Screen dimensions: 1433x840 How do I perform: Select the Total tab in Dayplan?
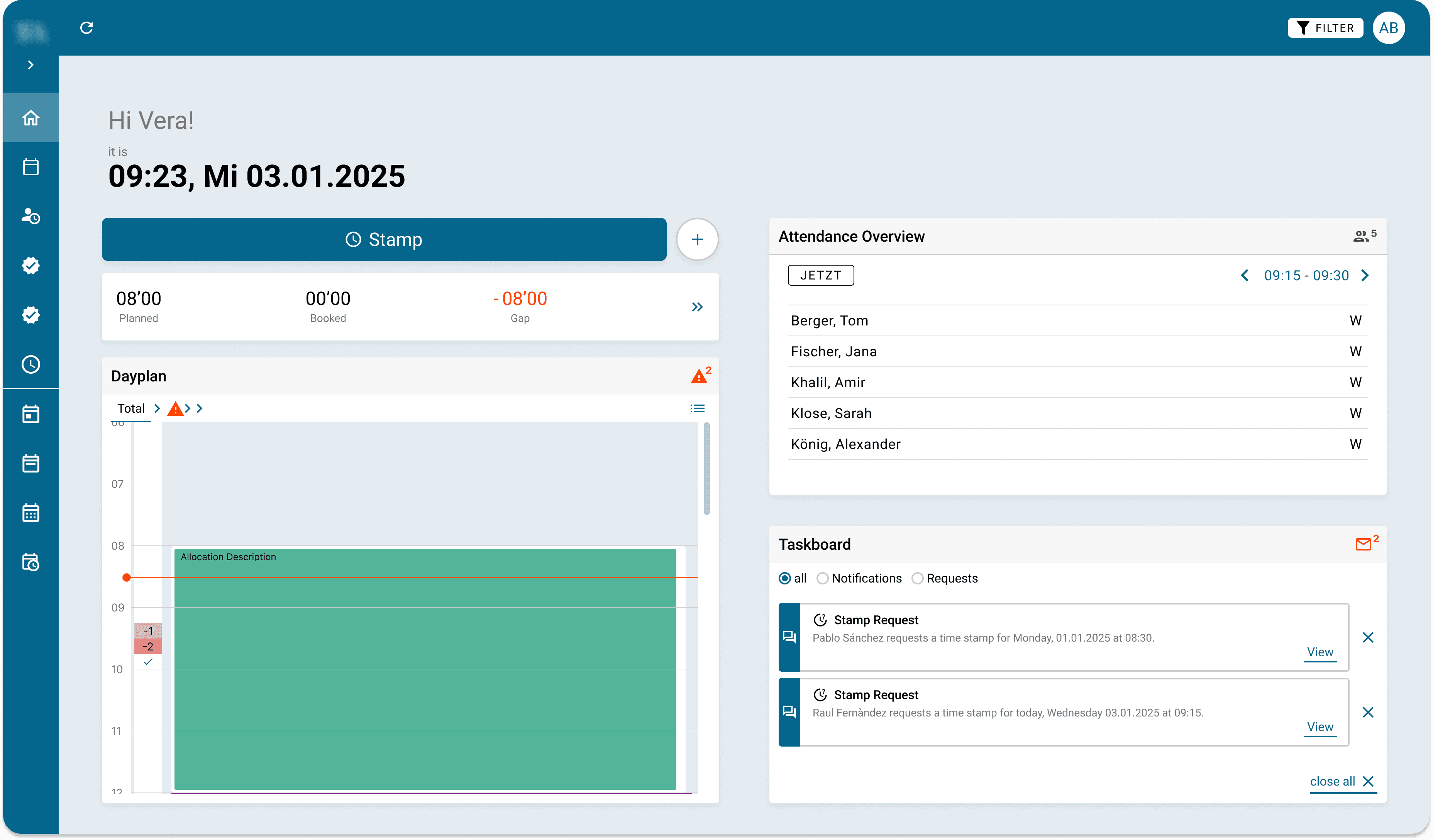click(x=131, y=408)
